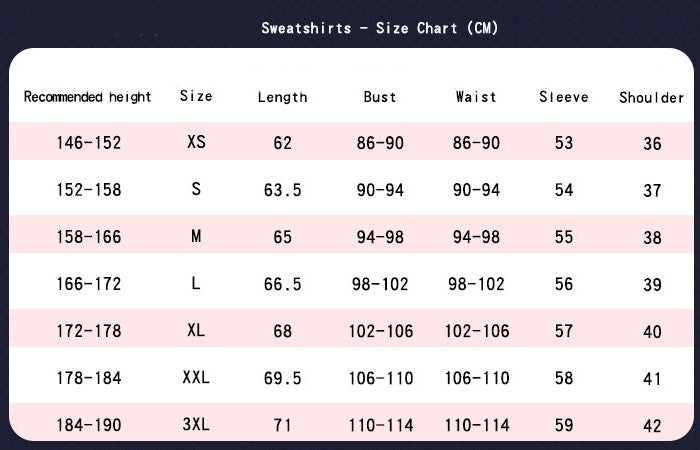
Task: Click the 146-152 height range cell
Action: (x=88, y=143)
